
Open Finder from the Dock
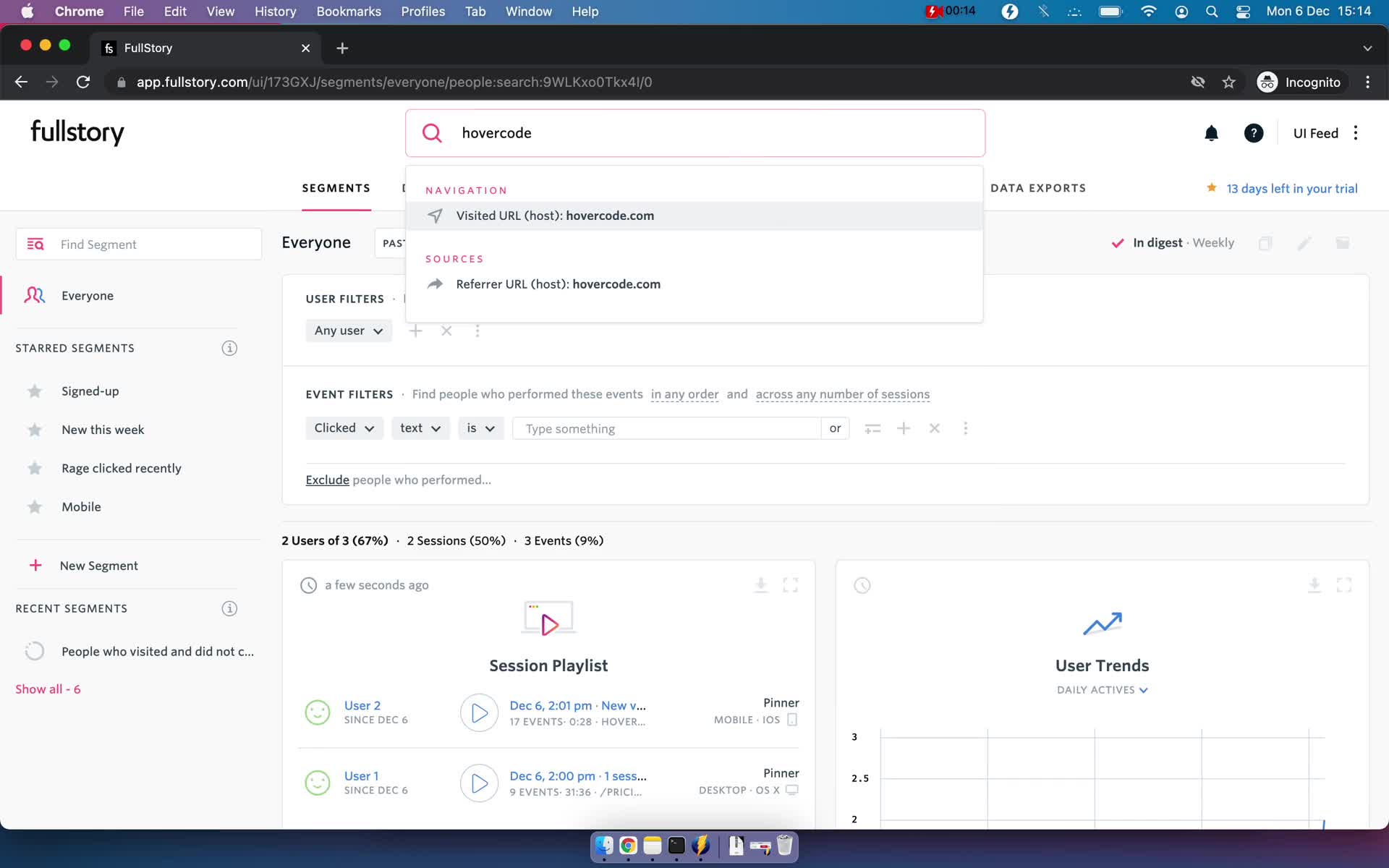[x=604, y=846]
